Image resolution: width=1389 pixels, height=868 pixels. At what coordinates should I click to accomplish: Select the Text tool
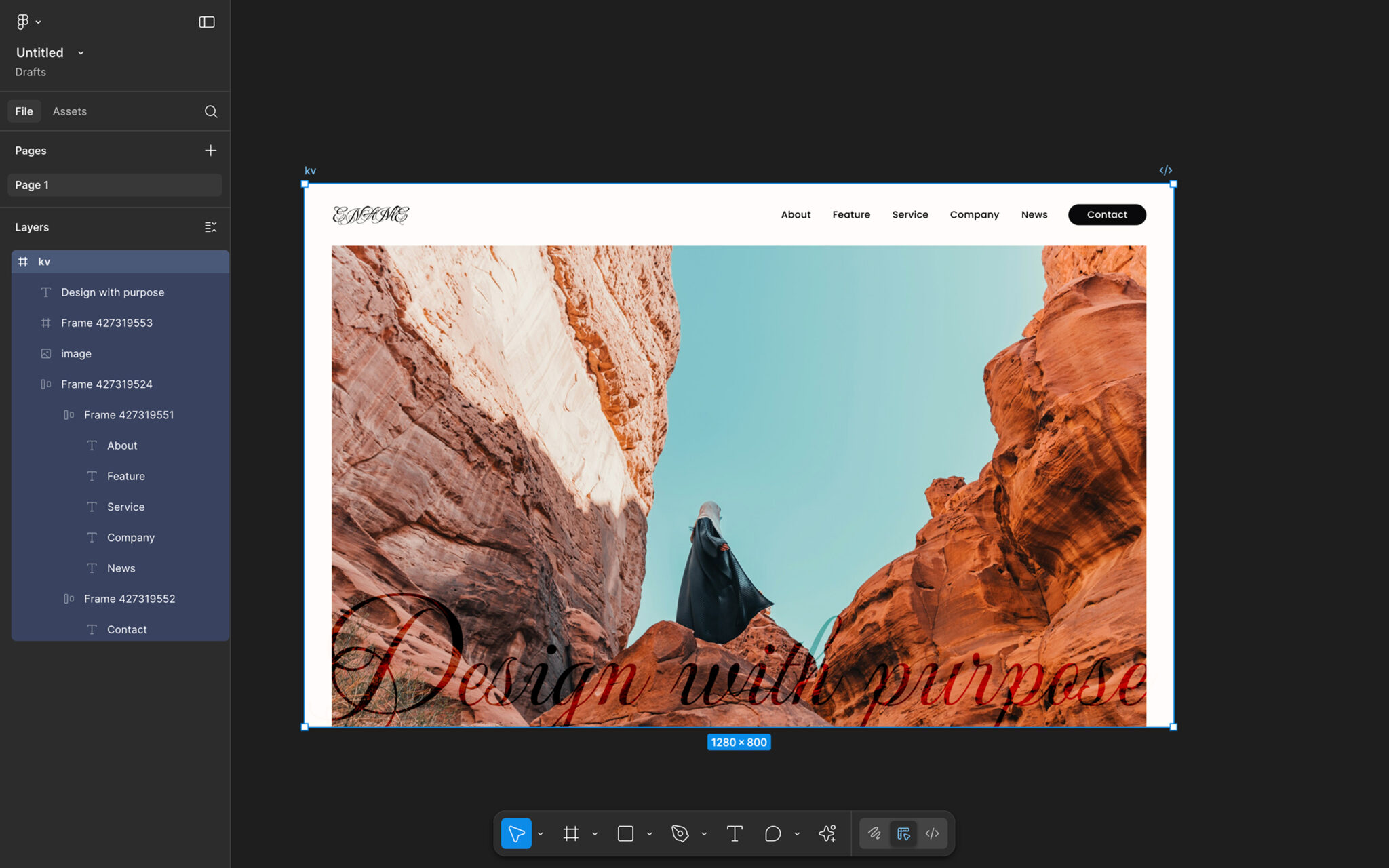(735, 833)
